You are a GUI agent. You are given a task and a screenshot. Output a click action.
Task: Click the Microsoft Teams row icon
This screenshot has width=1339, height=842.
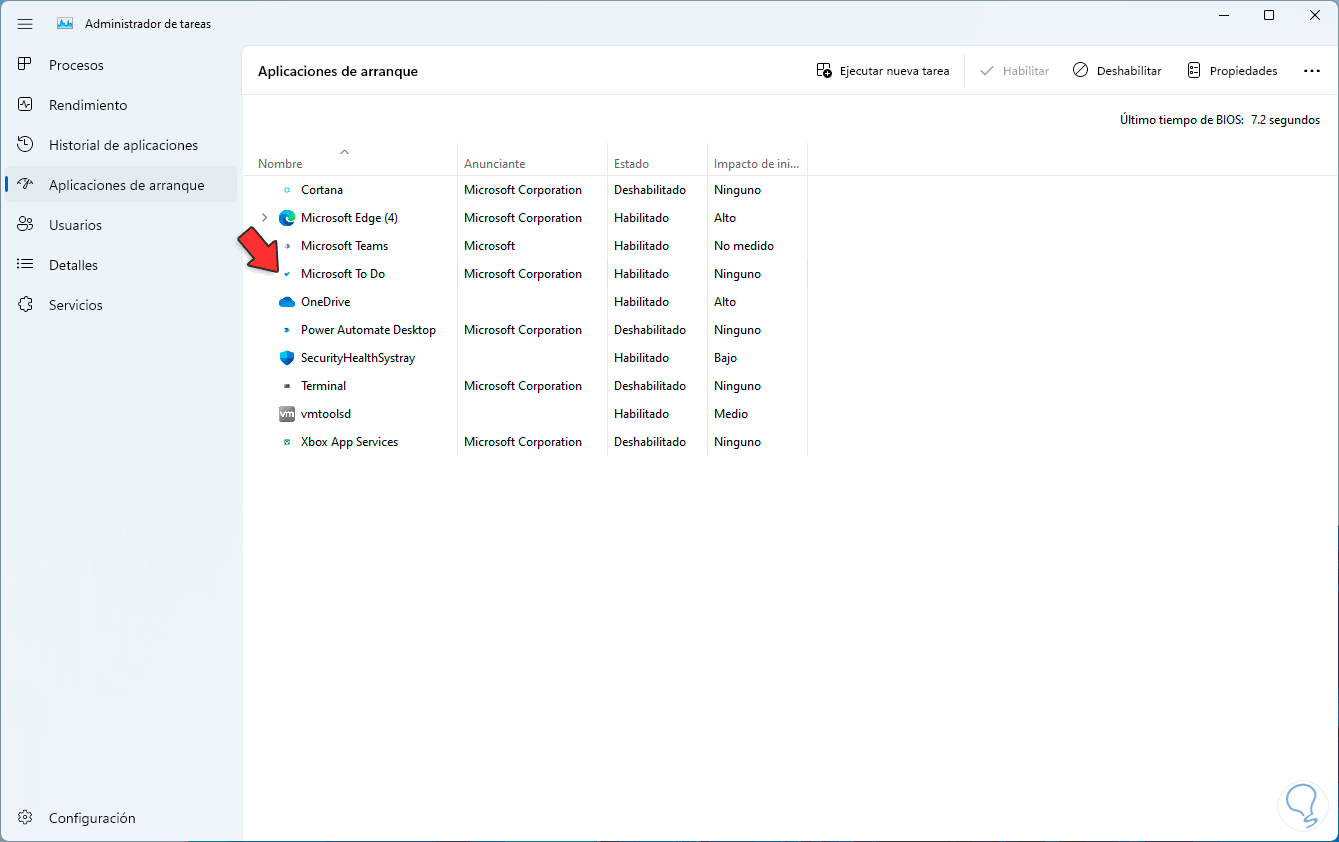[287, 246]
